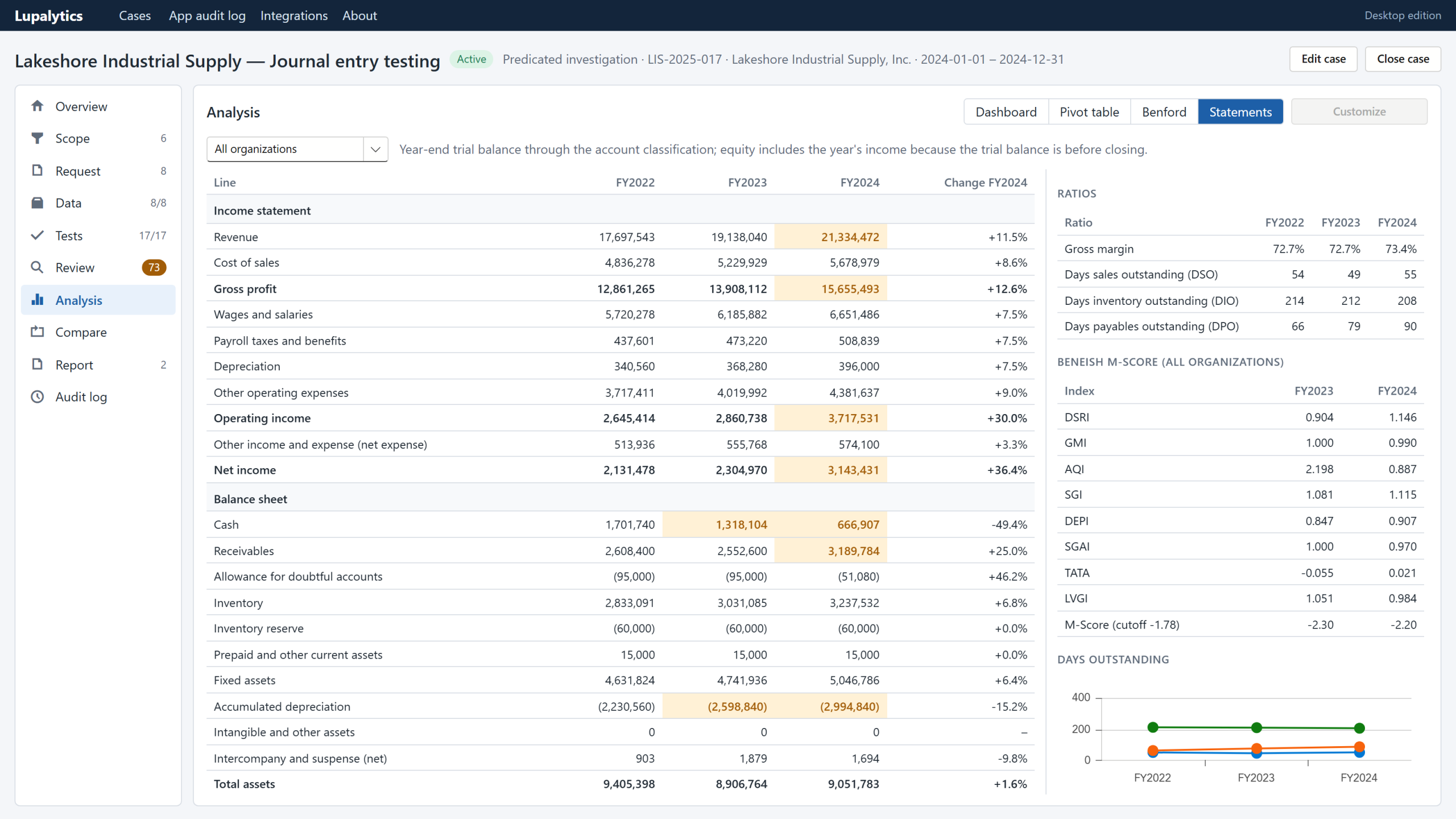This screenshot has height=819, width=1456.
Task: Click the Active status badge
Action: coord(471,59)
